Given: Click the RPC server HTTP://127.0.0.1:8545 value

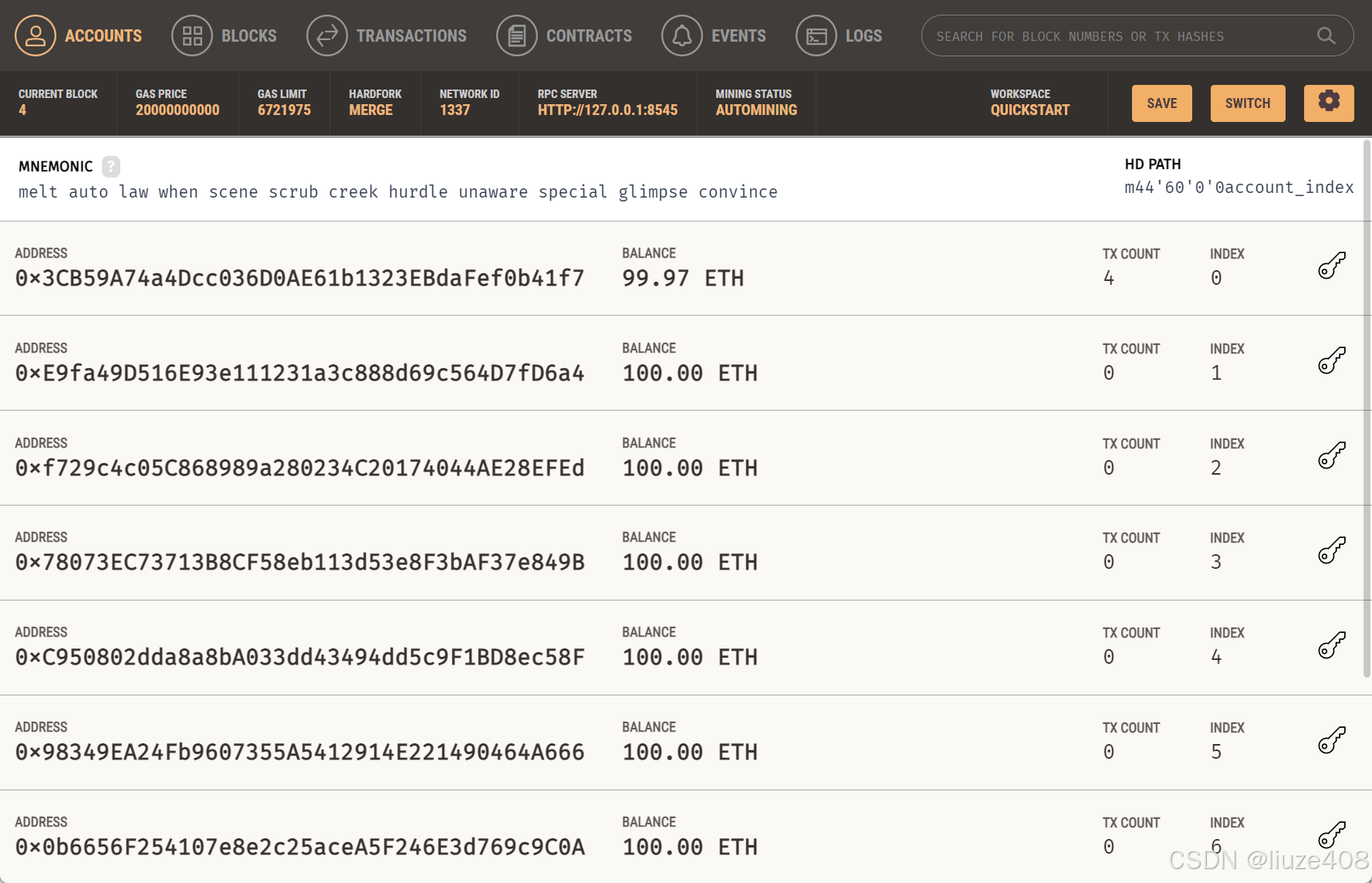Looking at the screenshot, I should coord(608,110).
